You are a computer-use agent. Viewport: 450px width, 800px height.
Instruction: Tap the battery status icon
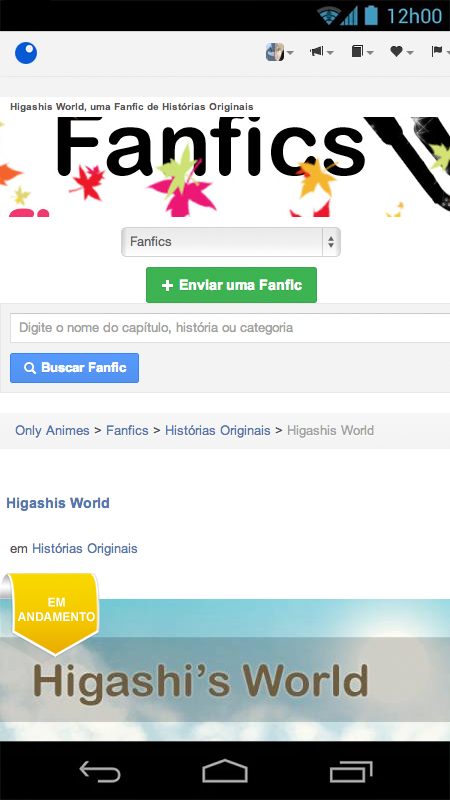pyautogui.click(x=371, y=15)
